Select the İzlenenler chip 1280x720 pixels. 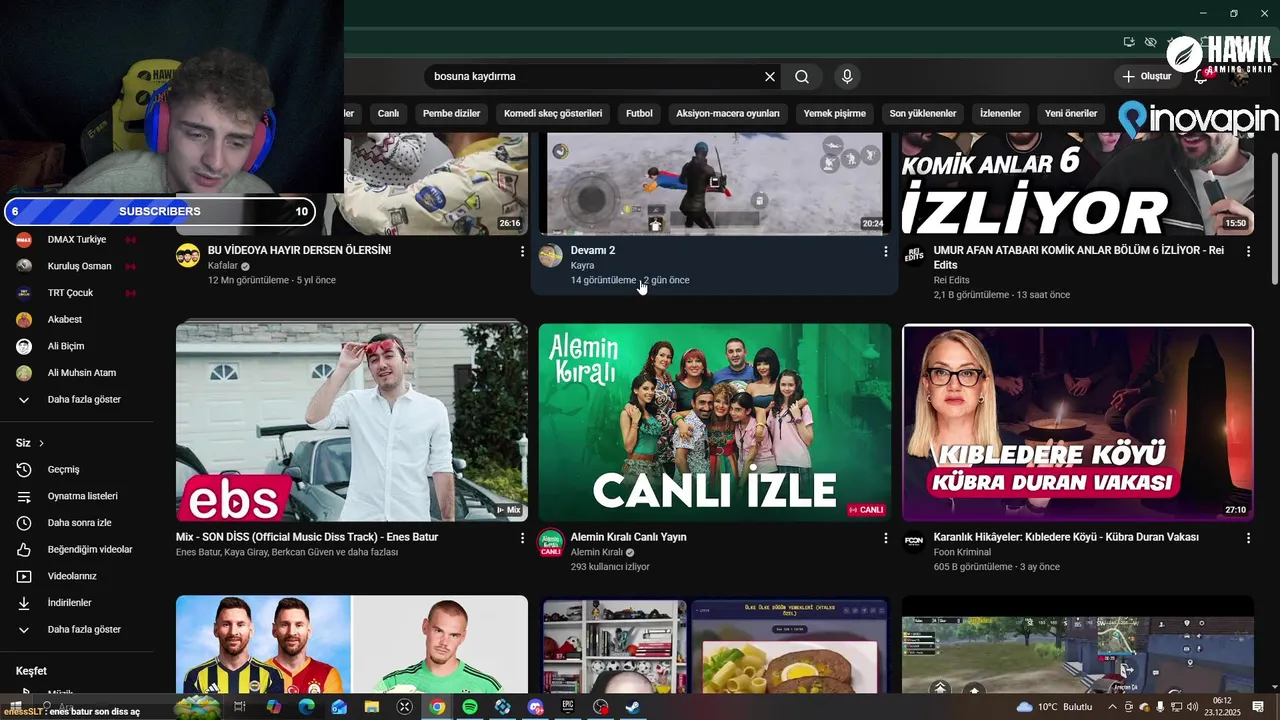point(1000,114)
